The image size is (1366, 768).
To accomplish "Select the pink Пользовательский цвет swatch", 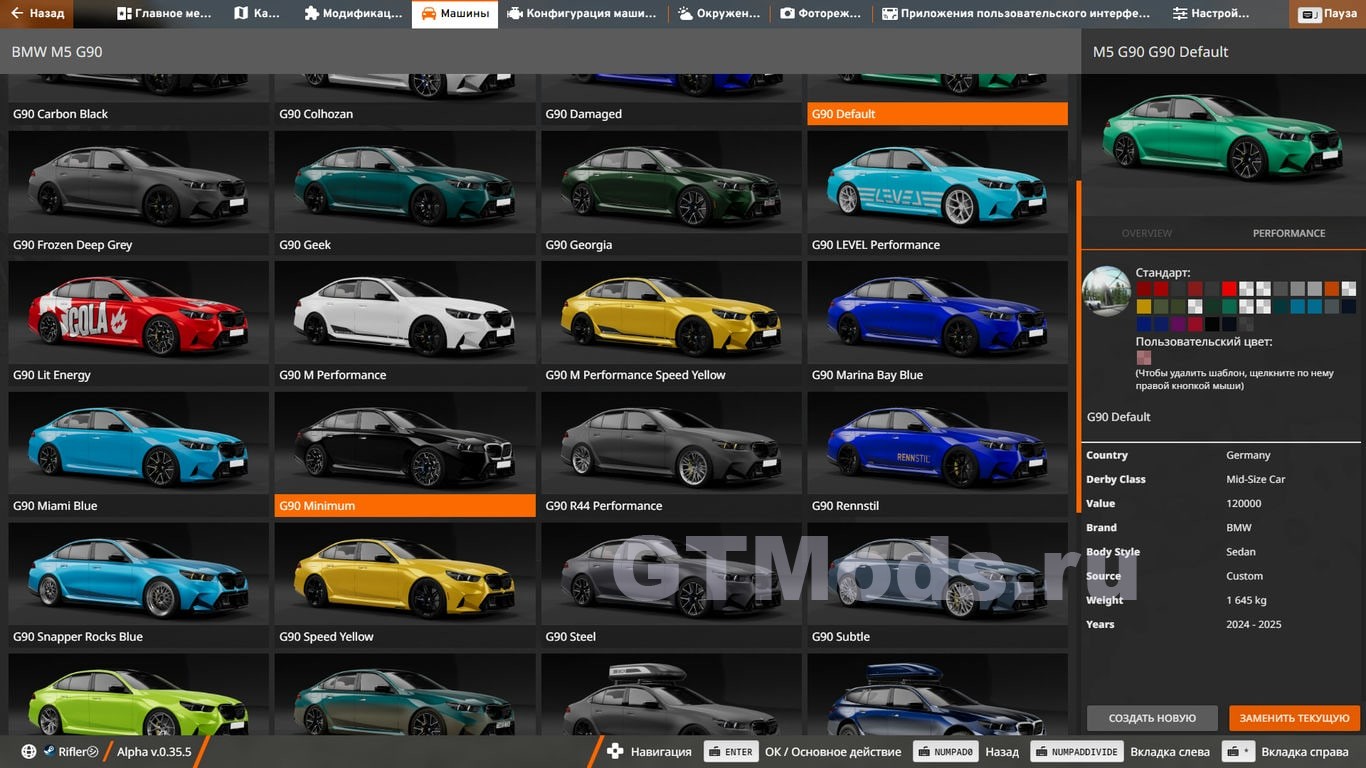I will [x=1143, y=358].
